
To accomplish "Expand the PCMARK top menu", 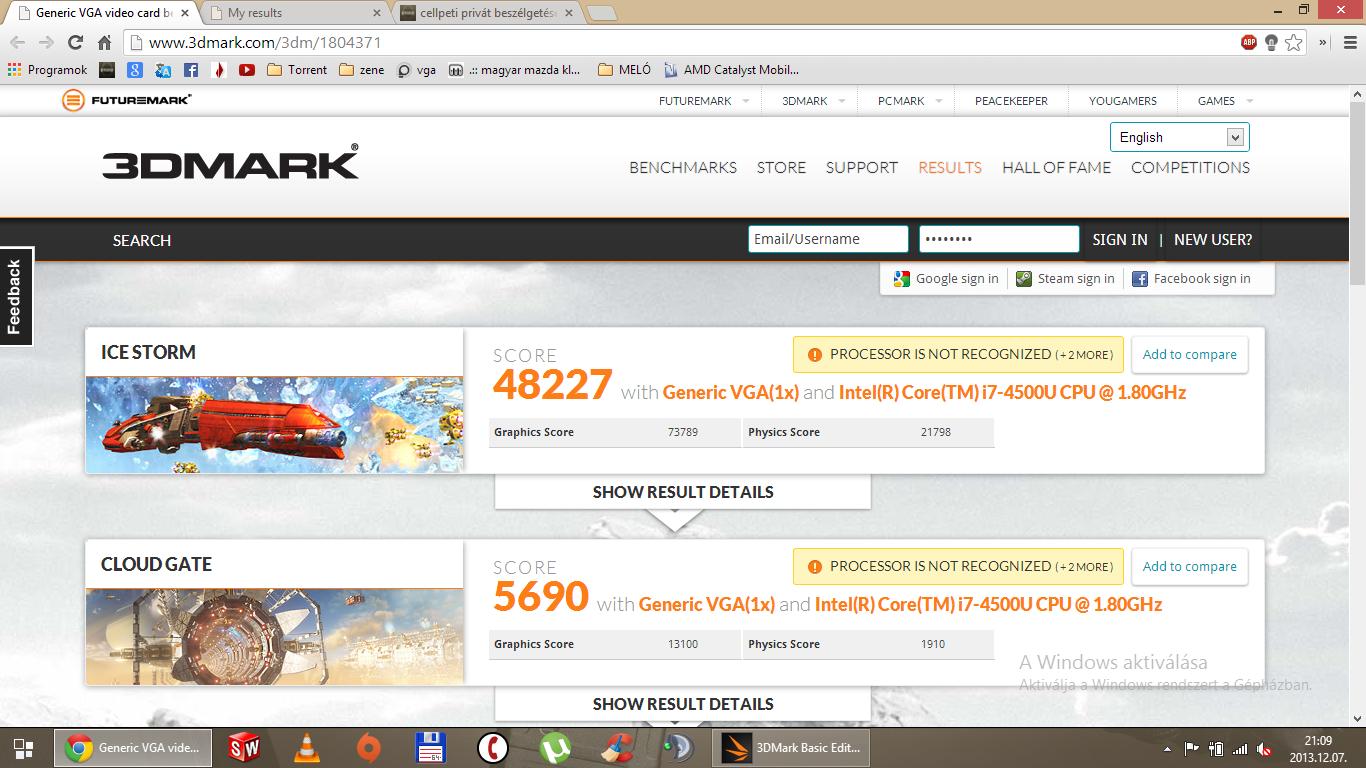I will click(910, 101).
